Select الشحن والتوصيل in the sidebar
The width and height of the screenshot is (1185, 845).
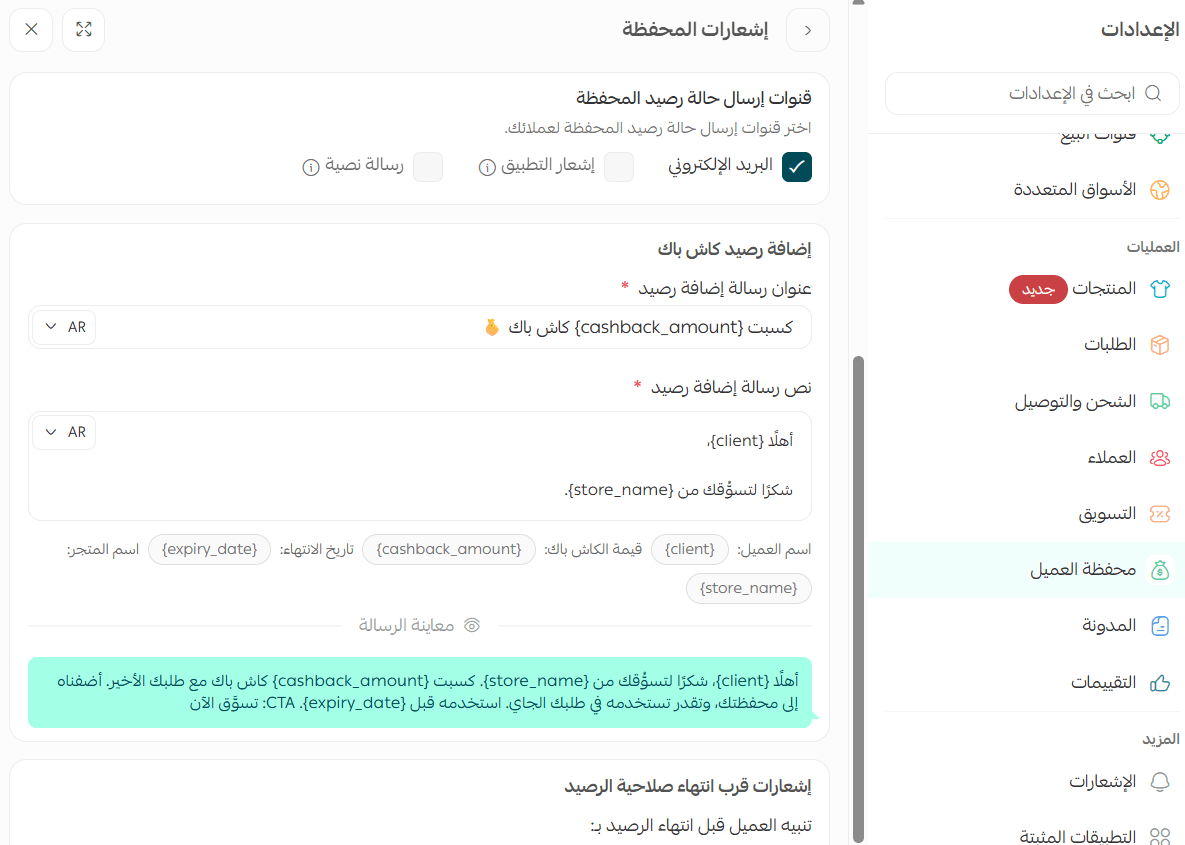[1026, 401]
